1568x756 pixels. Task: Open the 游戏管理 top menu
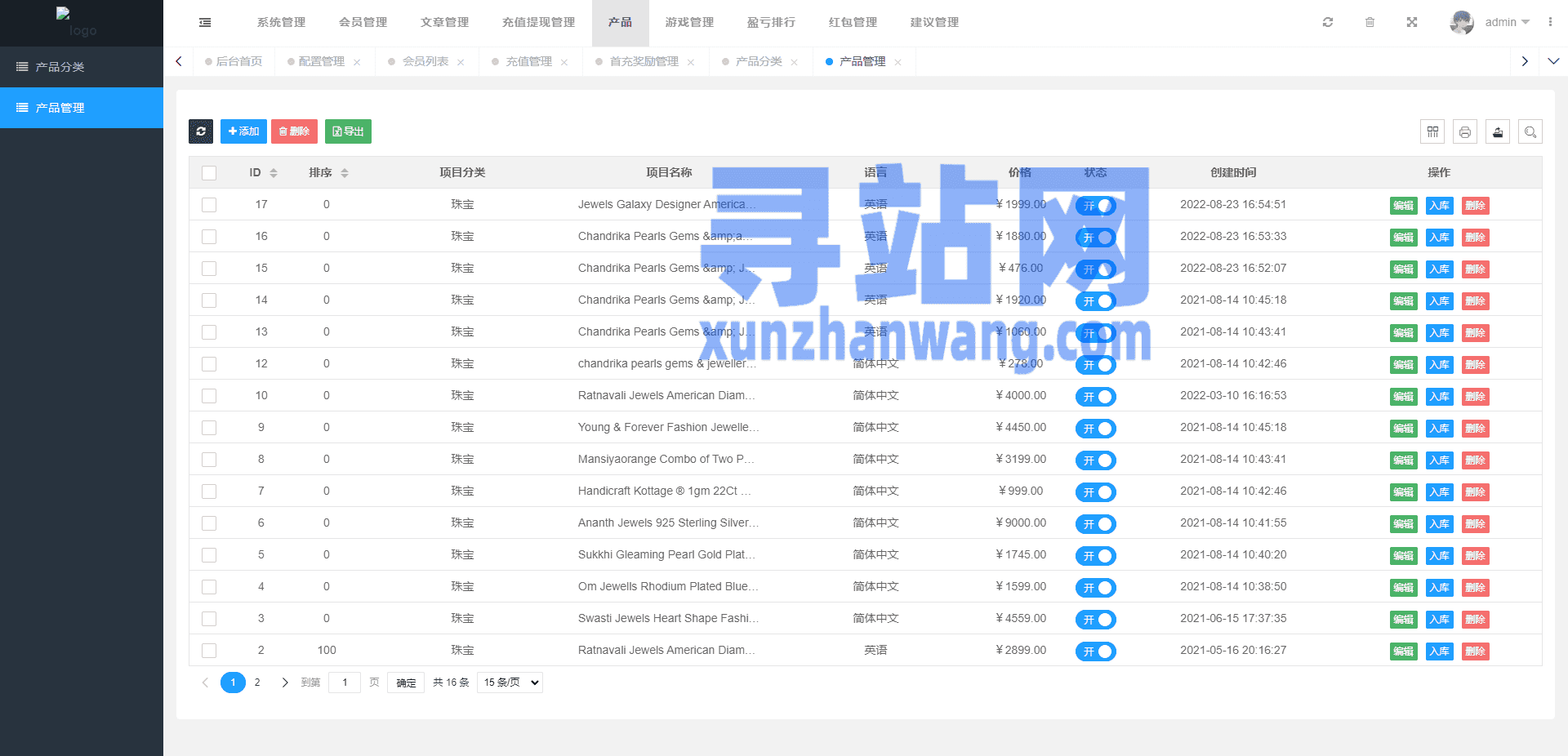tap(689, 23)
